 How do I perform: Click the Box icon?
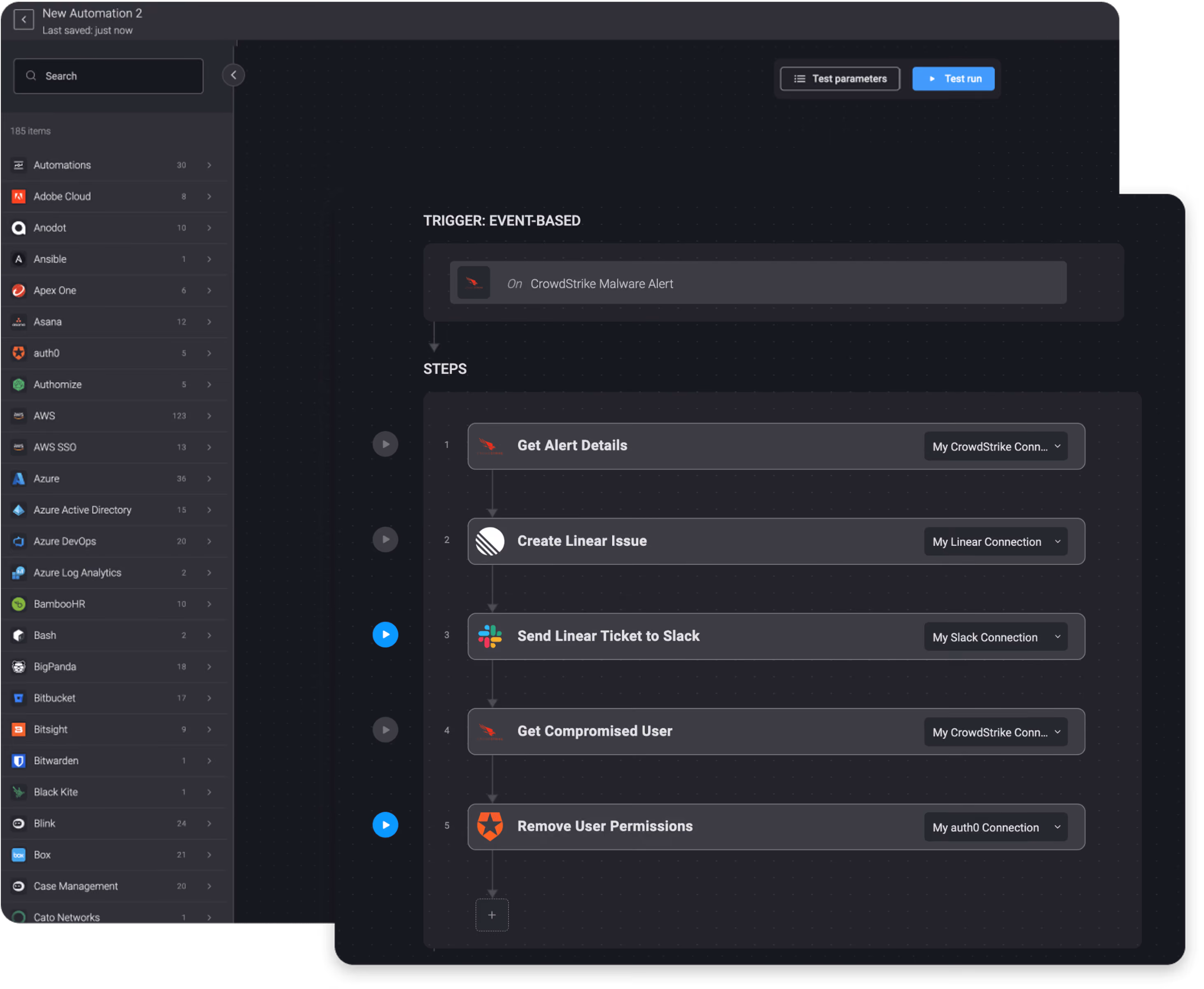19,855
